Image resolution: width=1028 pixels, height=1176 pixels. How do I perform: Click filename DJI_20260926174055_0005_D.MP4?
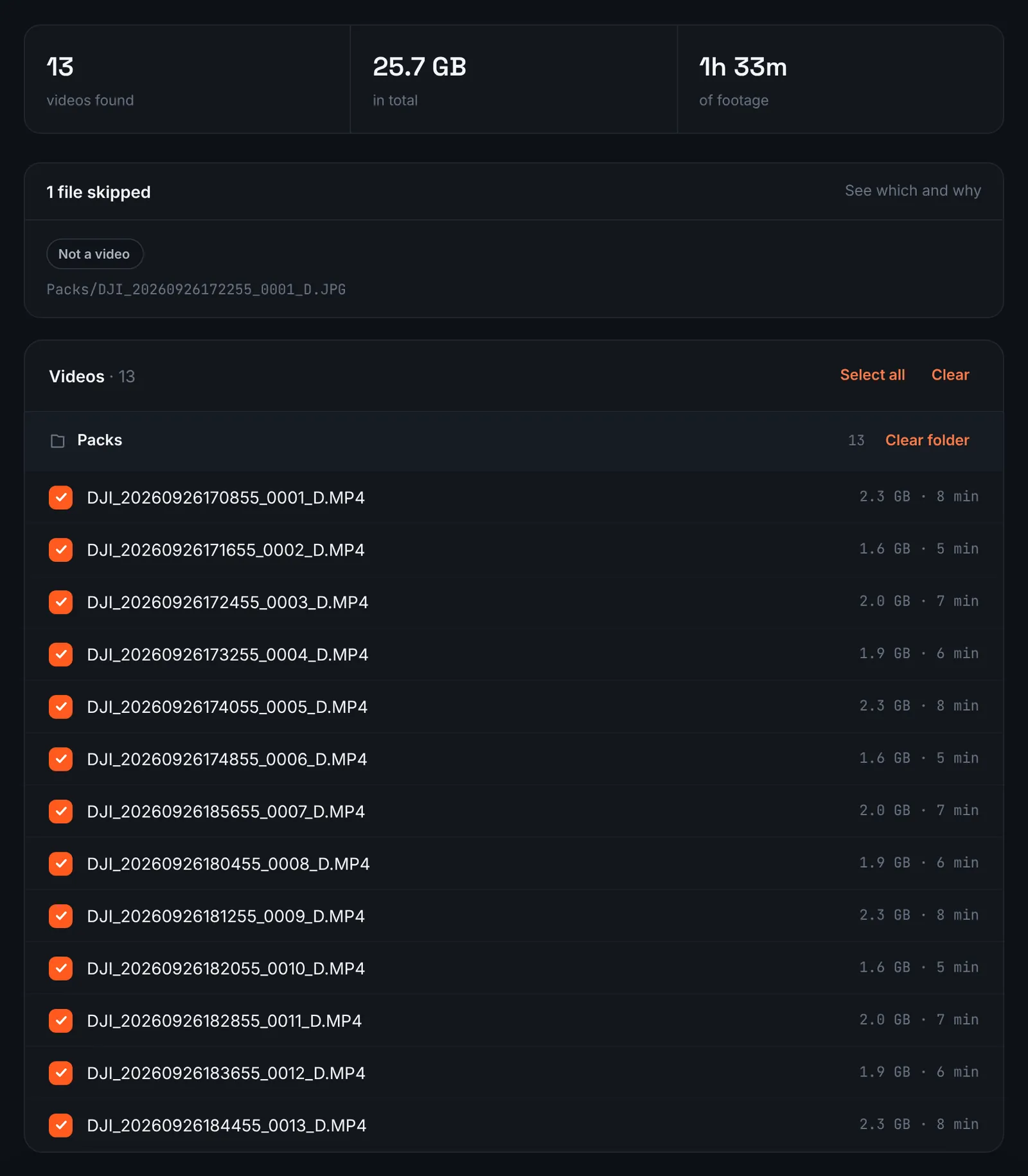click(227, 707)
